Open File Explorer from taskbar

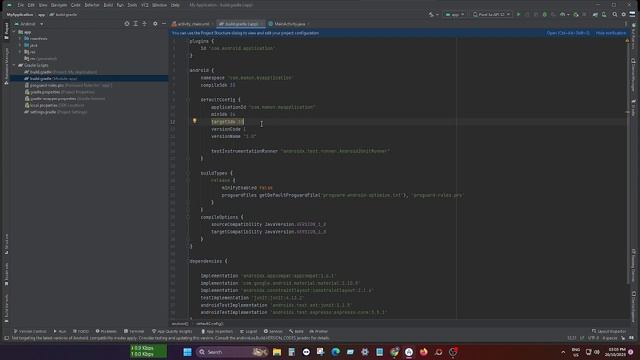(x=277, y=352)
